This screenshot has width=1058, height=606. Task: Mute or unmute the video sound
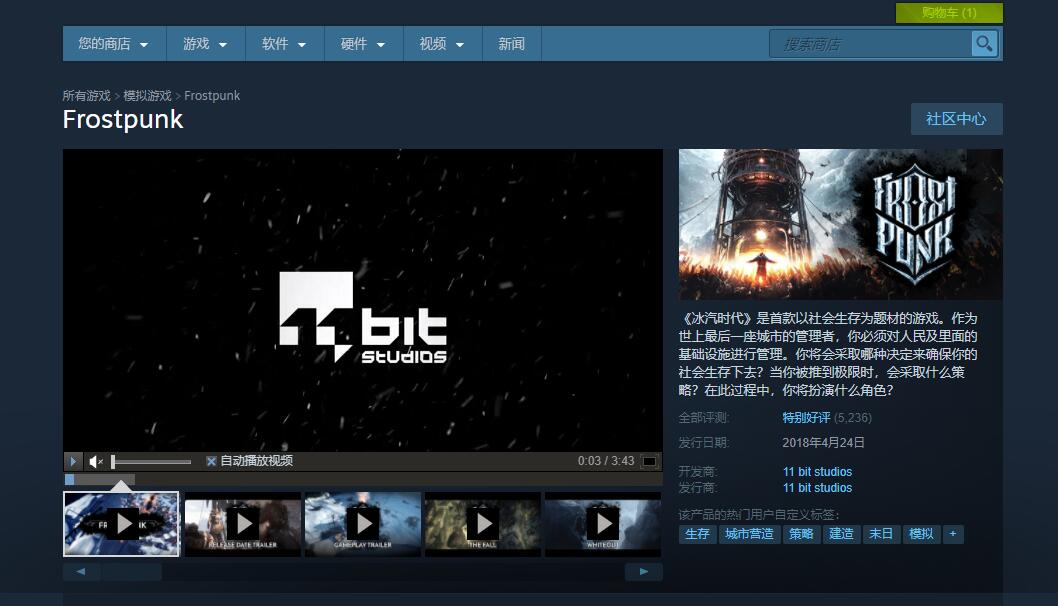[x=96, y=462]
